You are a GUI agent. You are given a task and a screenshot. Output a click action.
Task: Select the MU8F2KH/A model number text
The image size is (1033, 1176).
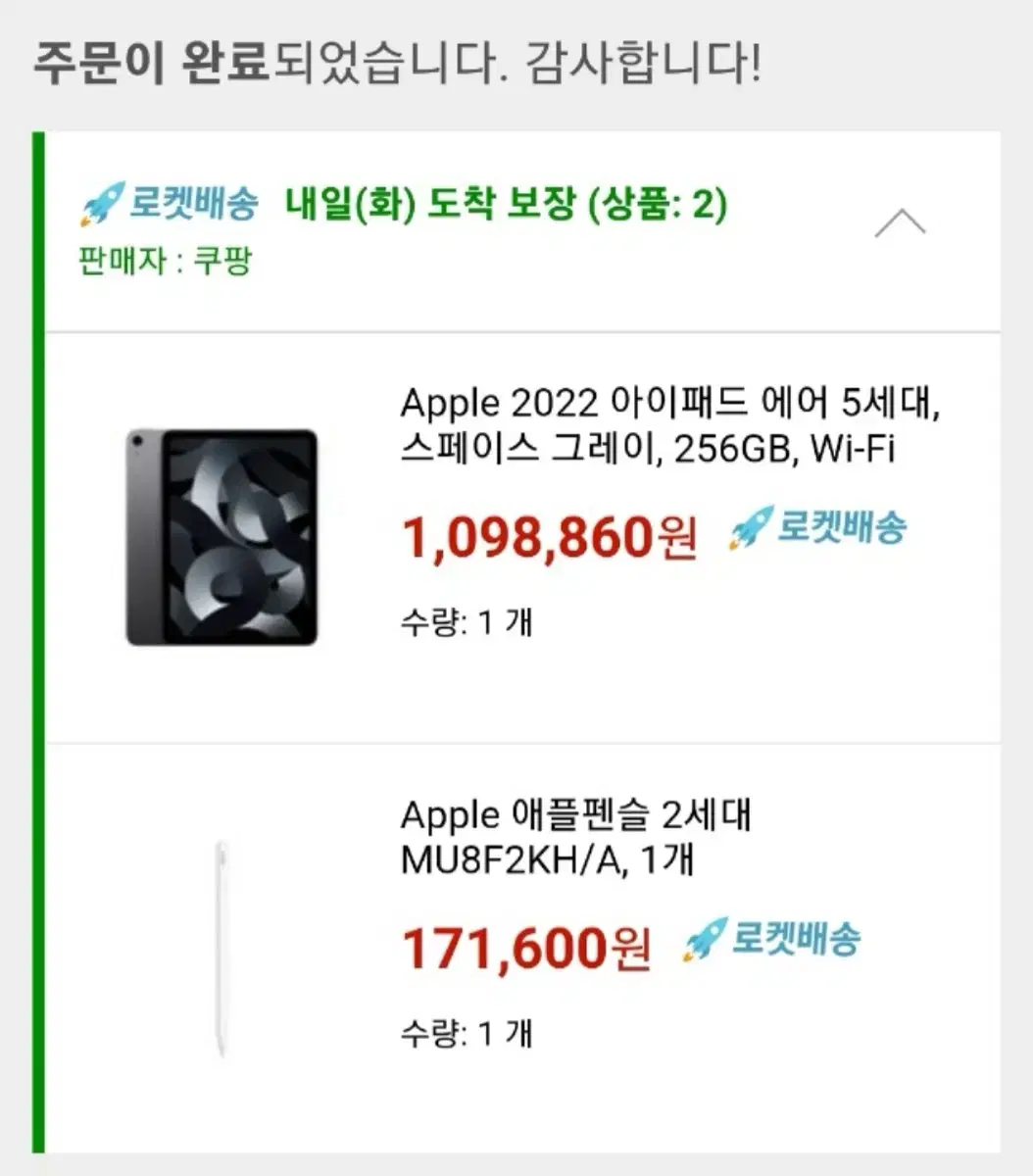[x=512, y=860]
